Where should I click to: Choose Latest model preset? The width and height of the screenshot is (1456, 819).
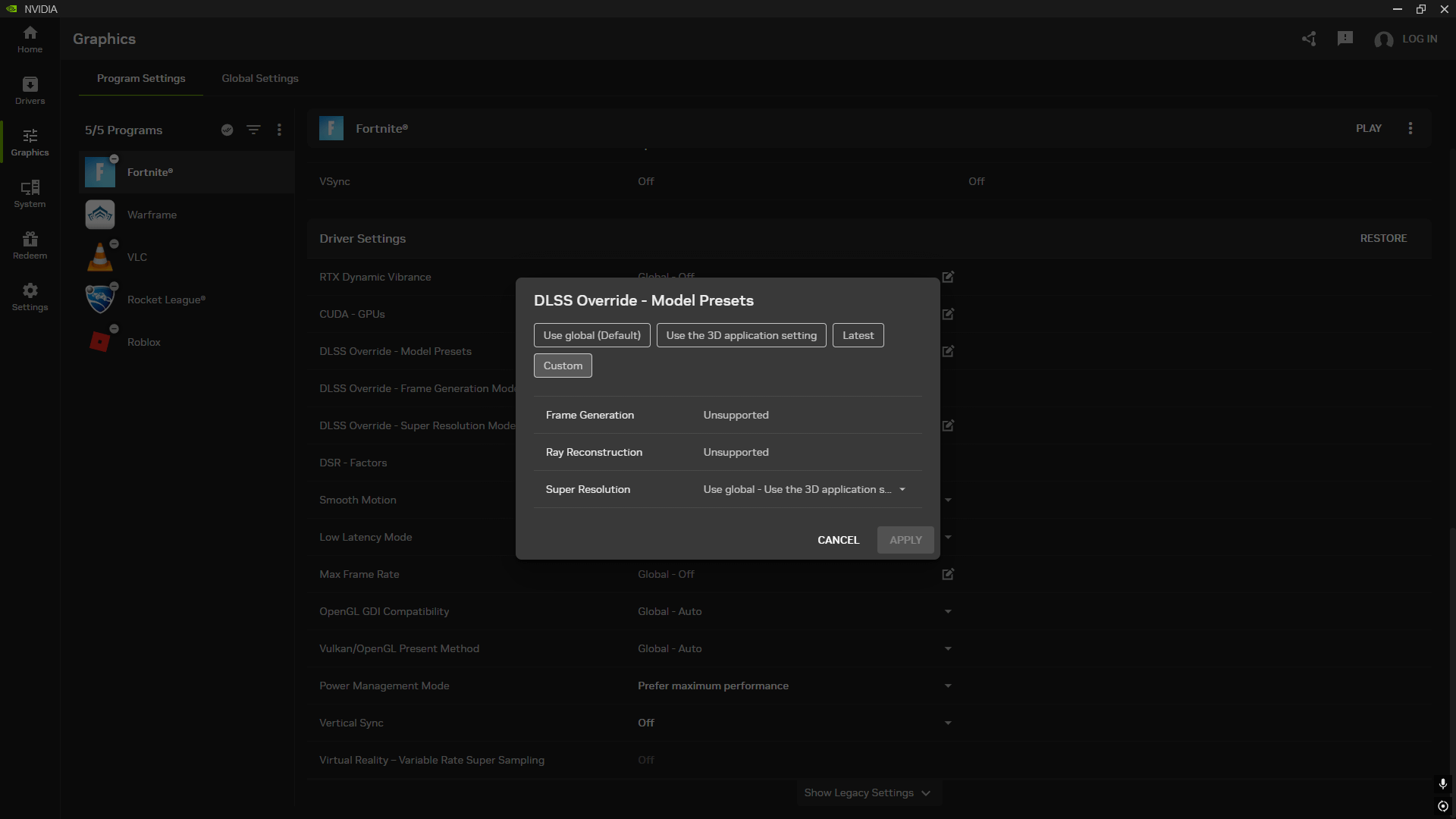pos(858,335)
